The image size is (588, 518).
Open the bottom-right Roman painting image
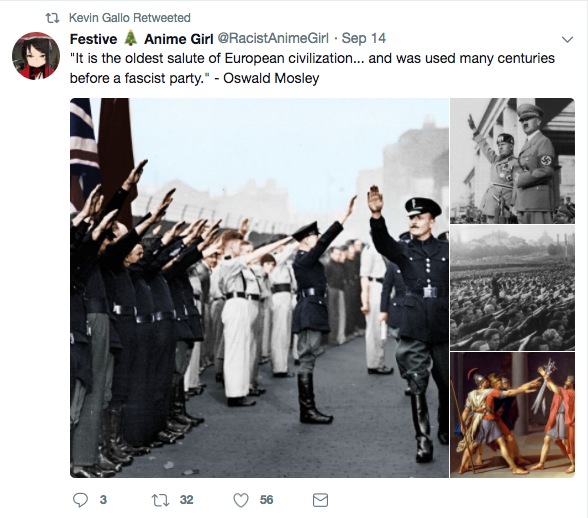tap(512, 415)
